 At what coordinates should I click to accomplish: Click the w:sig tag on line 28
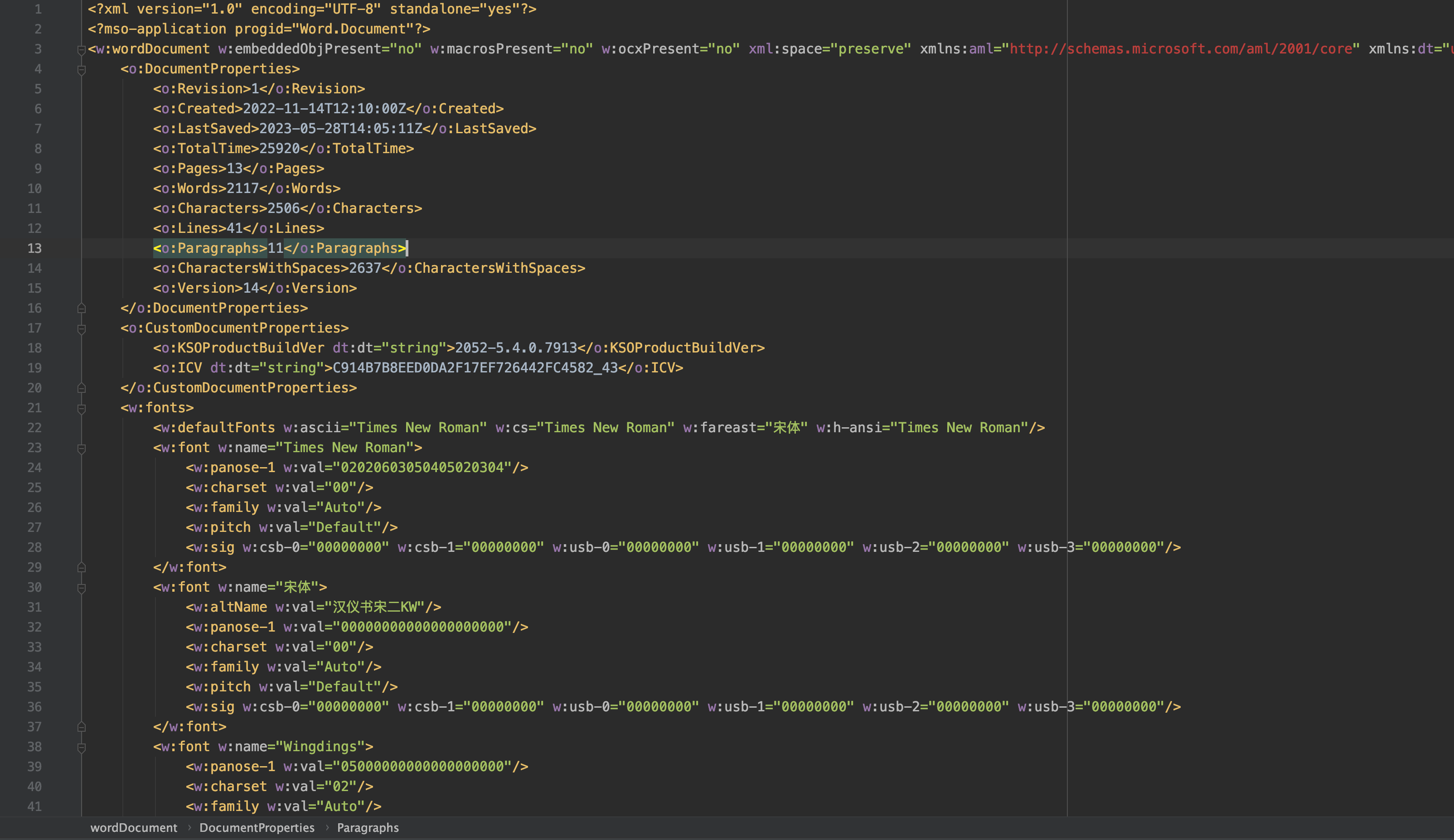[683, 547]
